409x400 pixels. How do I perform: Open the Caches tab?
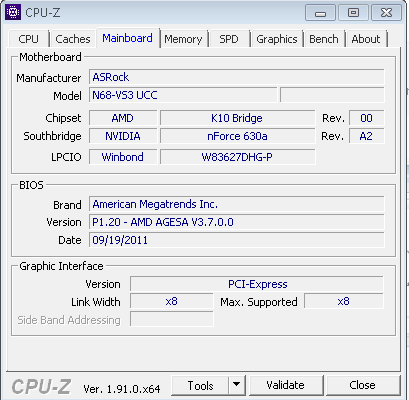coord(73,39)
